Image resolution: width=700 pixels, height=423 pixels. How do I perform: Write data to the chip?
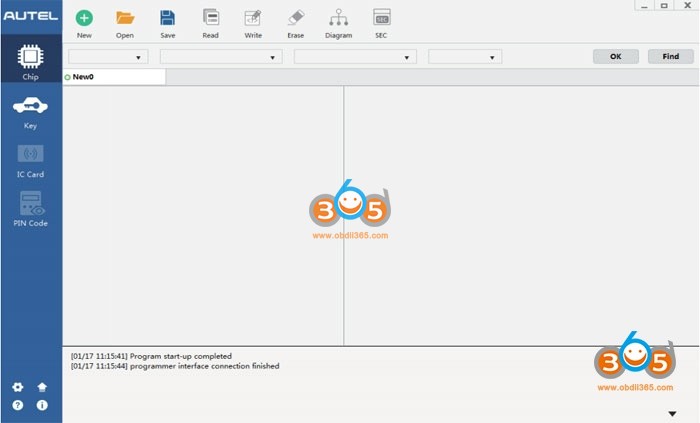[x=253, y=18]
